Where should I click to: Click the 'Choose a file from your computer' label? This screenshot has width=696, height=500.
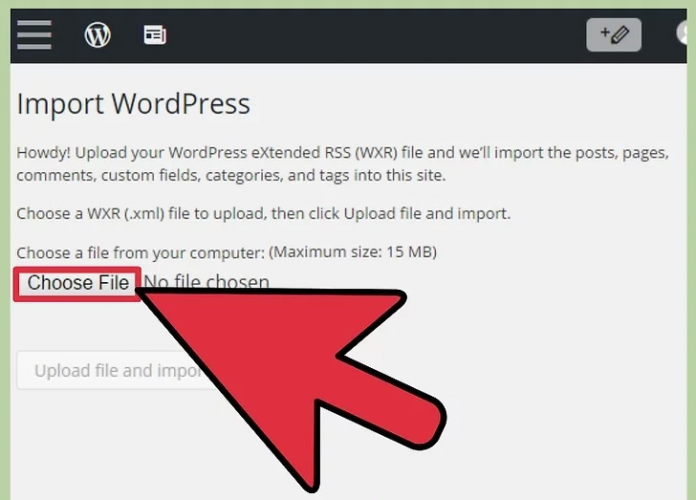[x=140, y=251]
